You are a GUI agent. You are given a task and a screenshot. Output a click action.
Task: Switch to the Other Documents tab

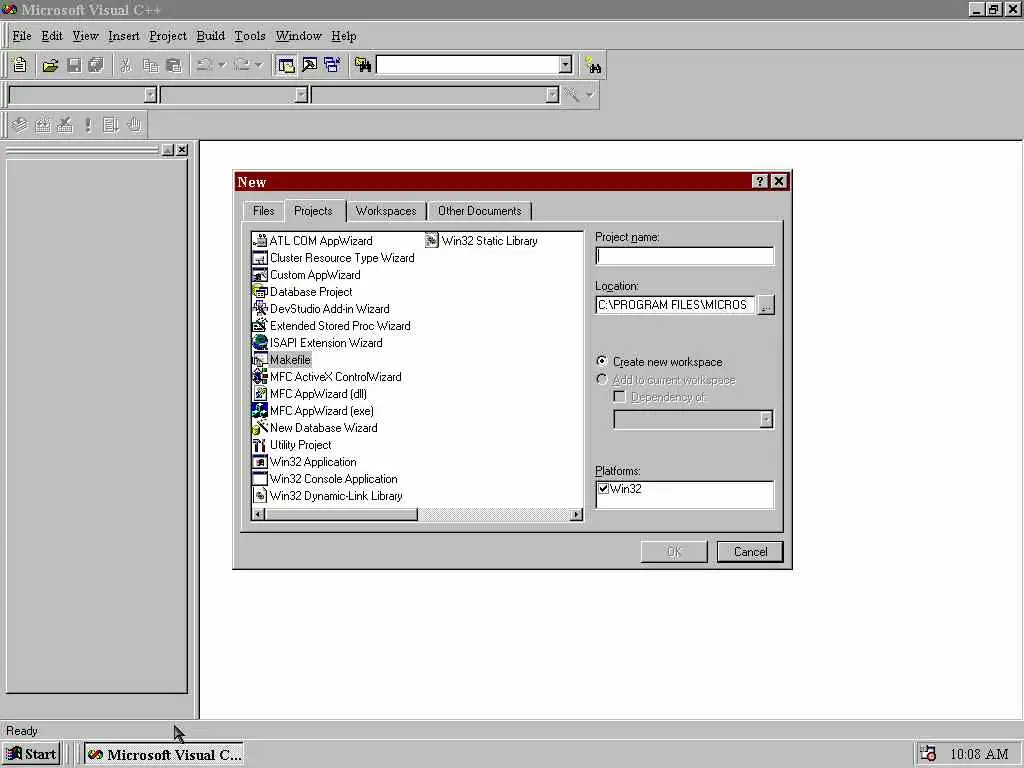click(479, 211)
